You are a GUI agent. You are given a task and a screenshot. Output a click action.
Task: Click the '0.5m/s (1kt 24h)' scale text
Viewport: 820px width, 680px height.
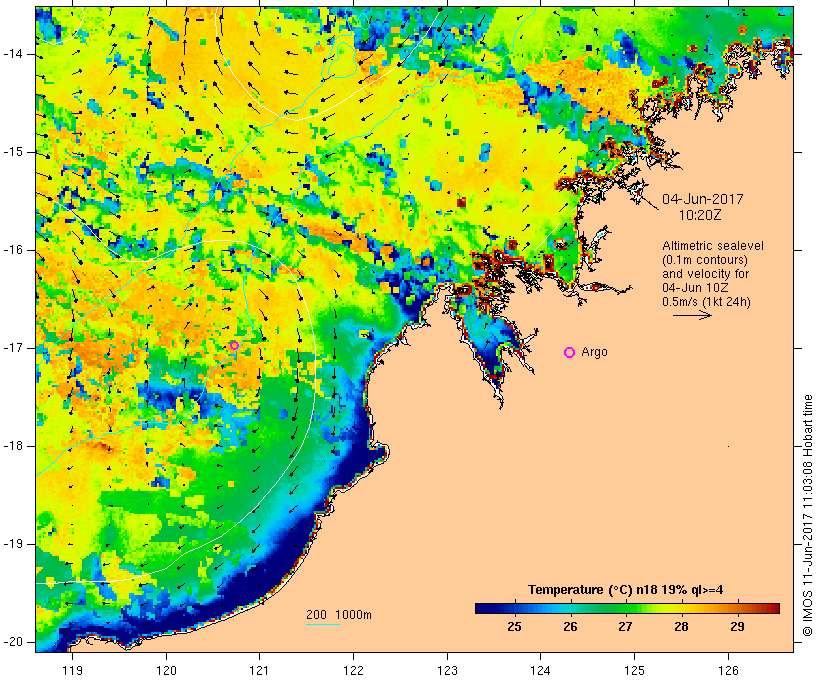[x=706, y=302]
